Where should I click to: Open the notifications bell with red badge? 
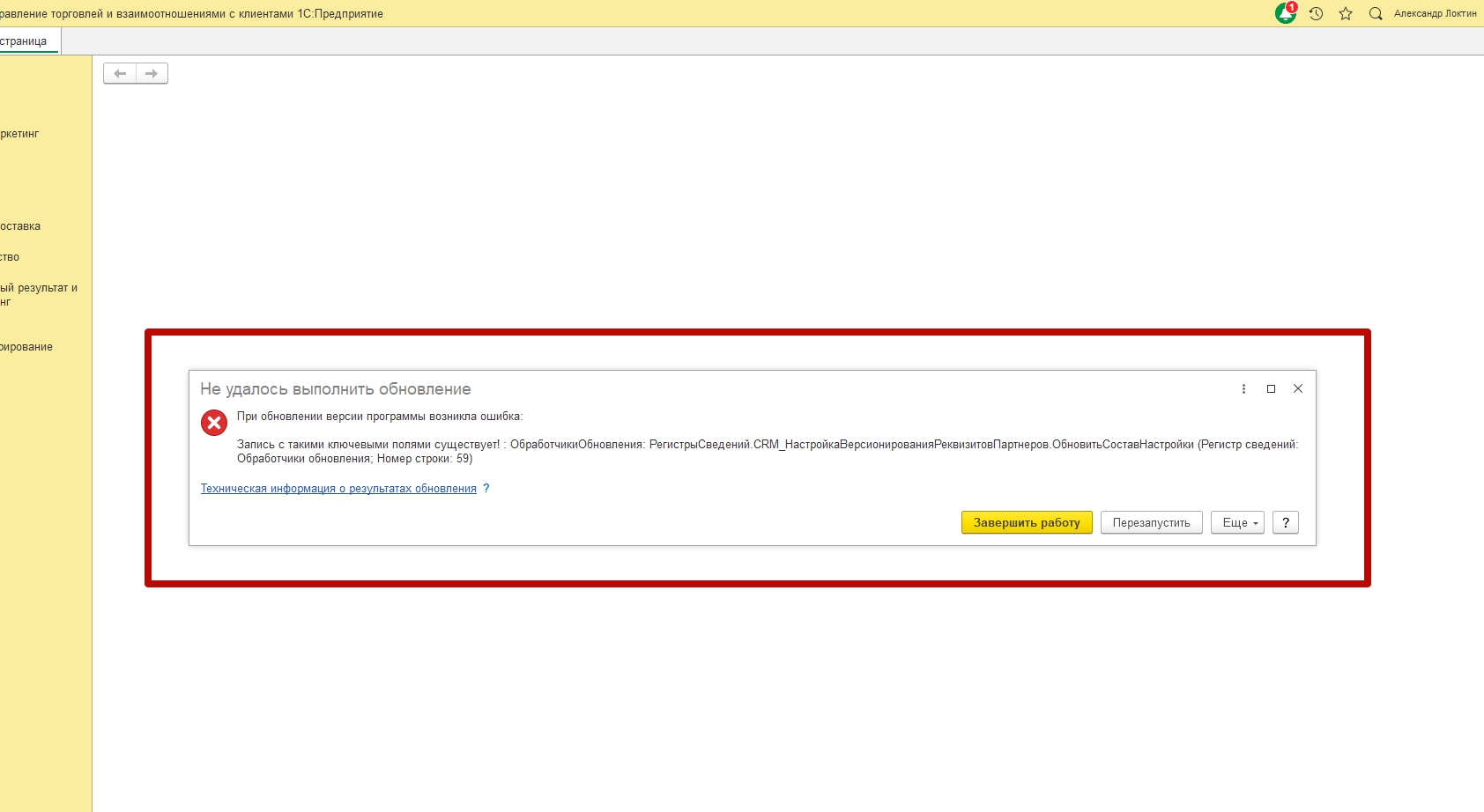(1286, 13)
